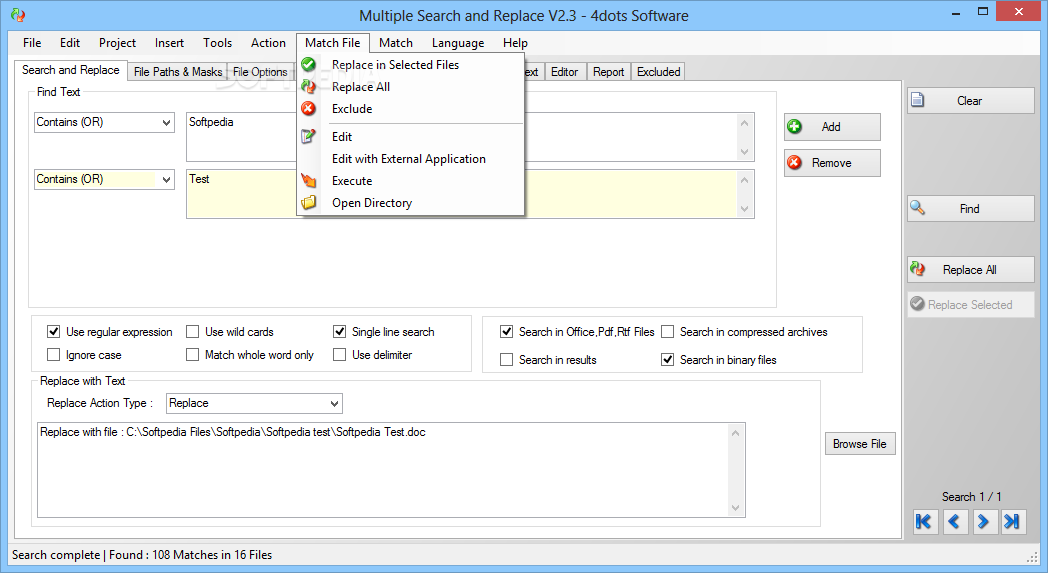Open first Contains (OR) dropdown beside Softpedia

104,122
